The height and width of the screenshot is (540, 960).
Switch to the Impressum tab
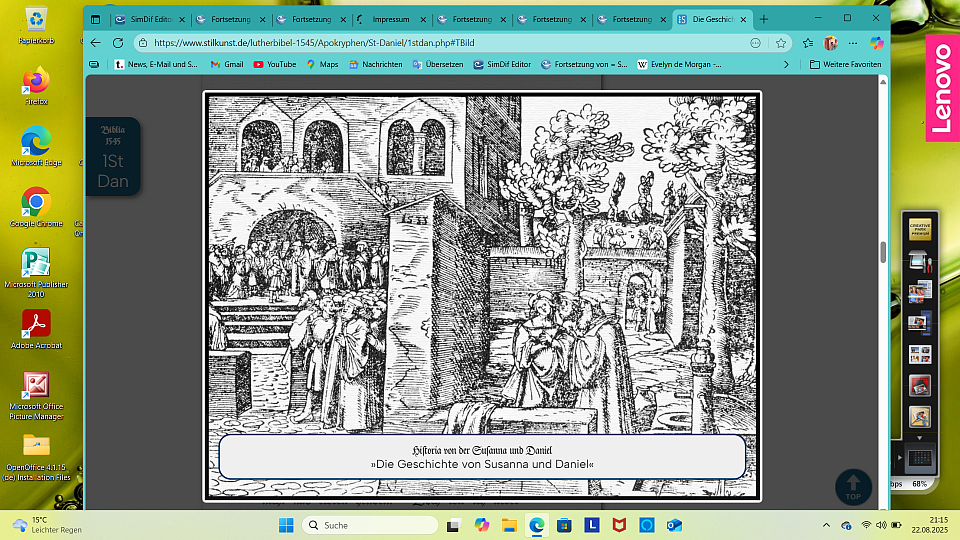tap(391, 20)
